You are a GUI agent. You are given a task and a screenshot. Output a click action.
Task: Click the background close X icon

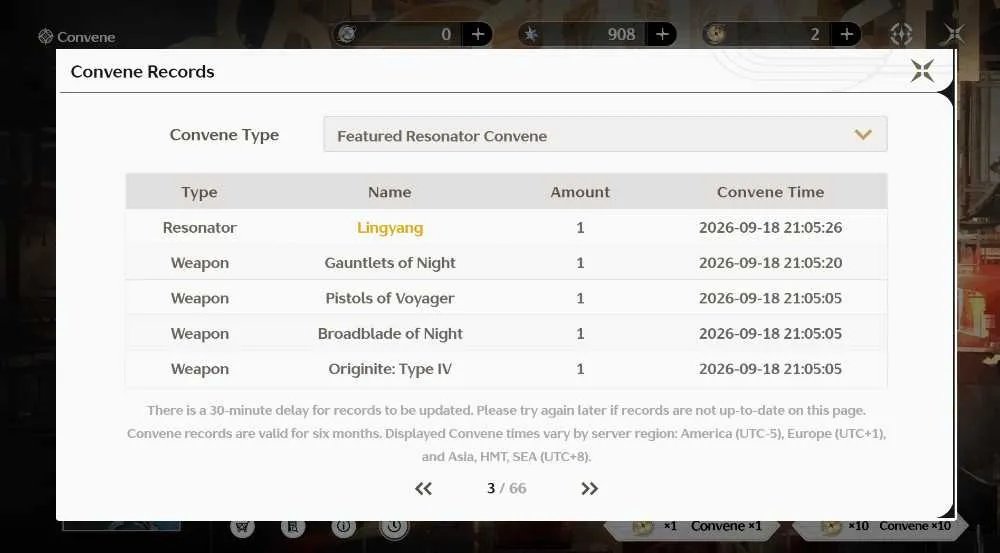click(954, 34)
